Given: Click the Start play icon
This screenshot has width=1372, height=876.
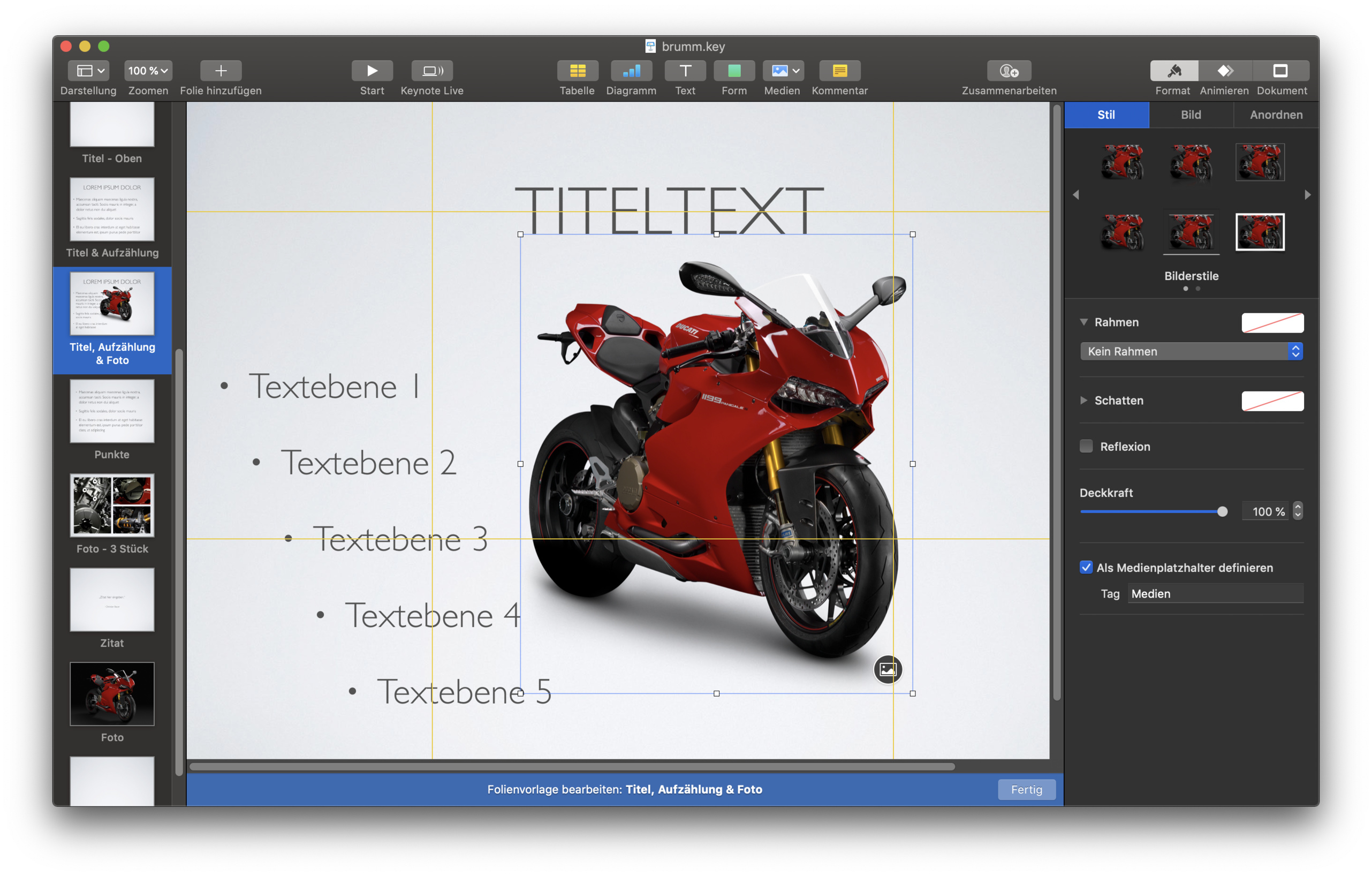Looking at the screenshot, I should pyautogui.click(x=372, y=71).
